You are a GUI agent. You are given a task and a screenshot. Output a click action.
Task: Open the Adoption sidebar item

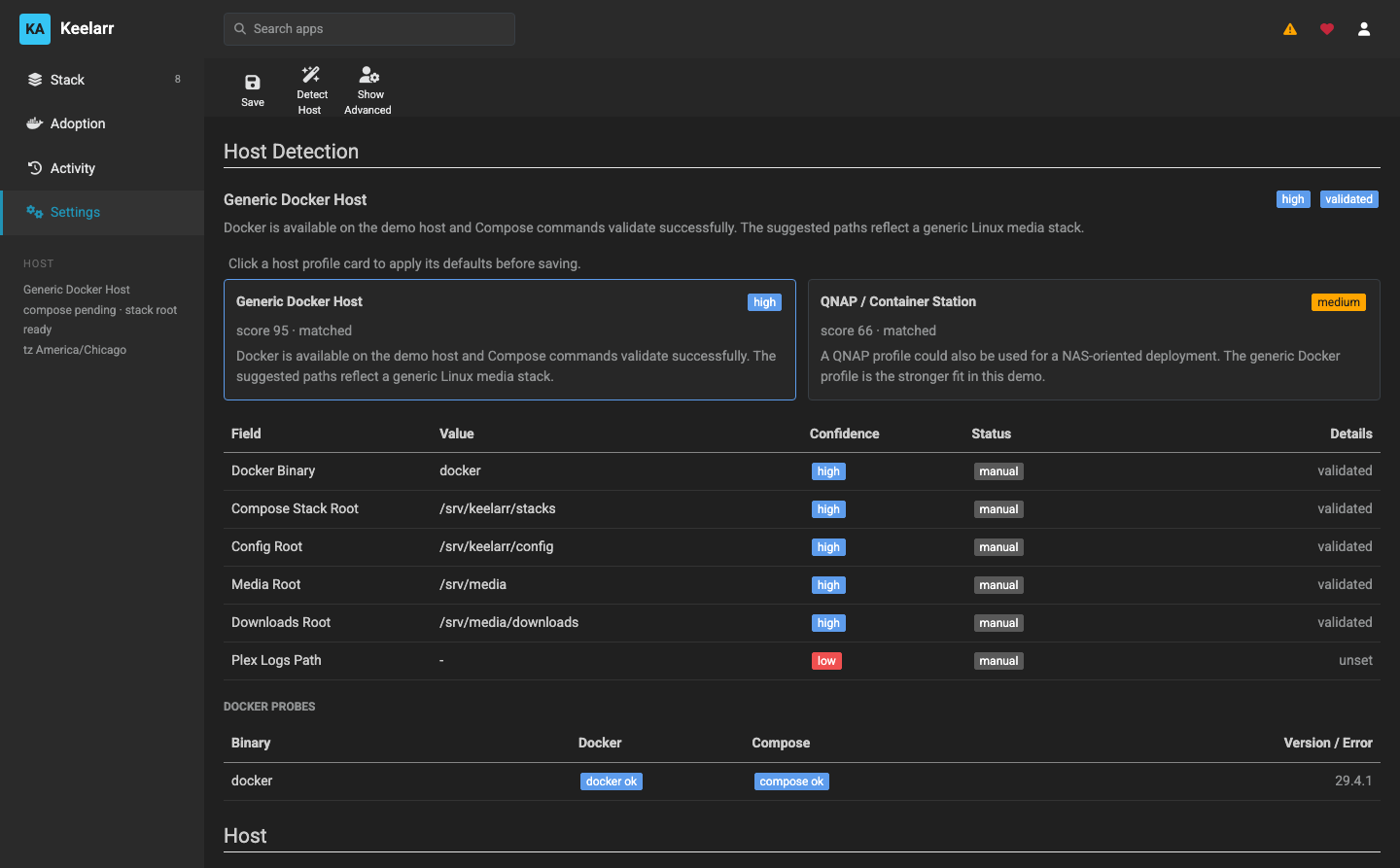click(x=102, y=123)
